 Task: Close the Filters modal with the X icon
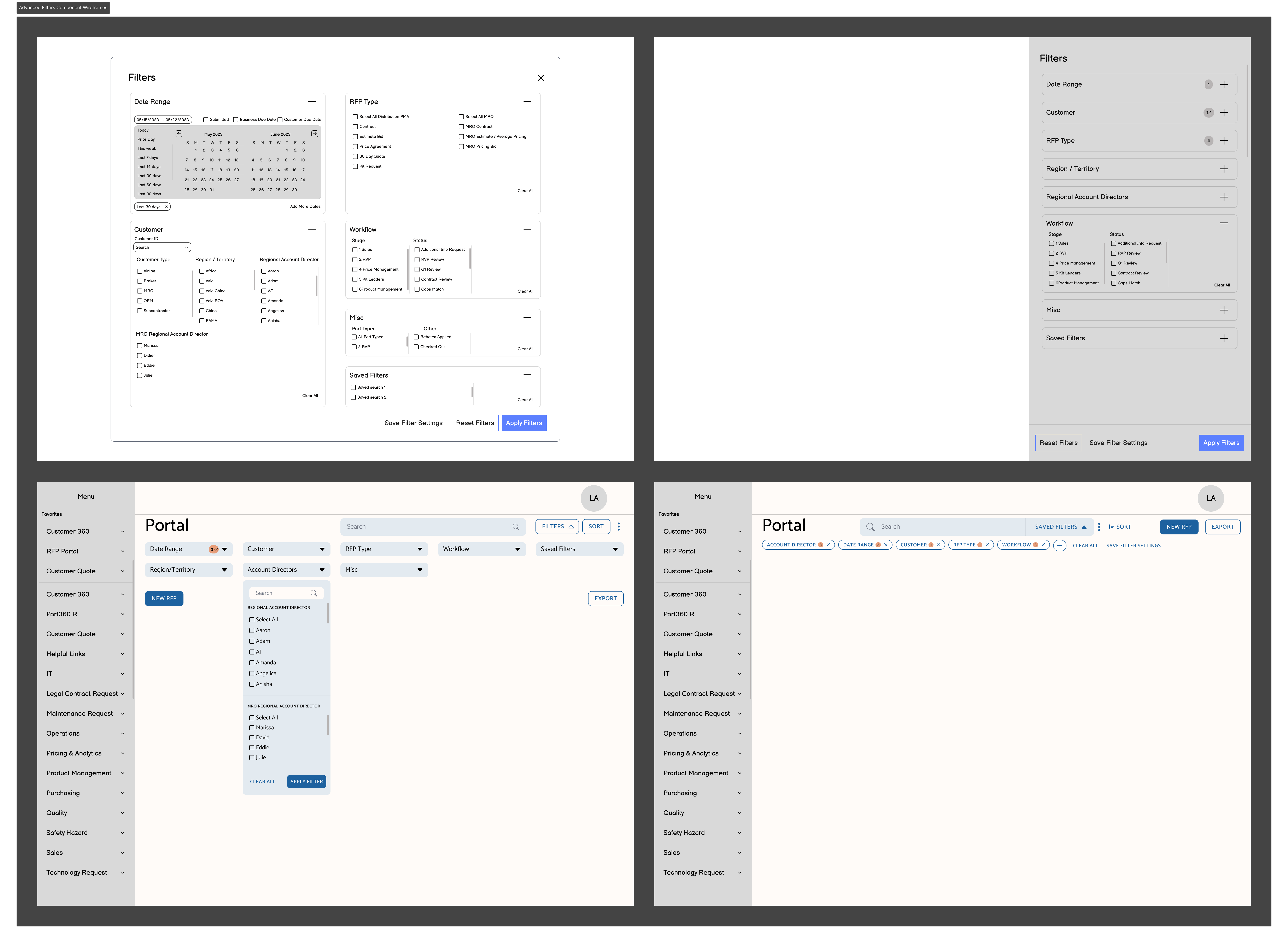click(541, 78)
